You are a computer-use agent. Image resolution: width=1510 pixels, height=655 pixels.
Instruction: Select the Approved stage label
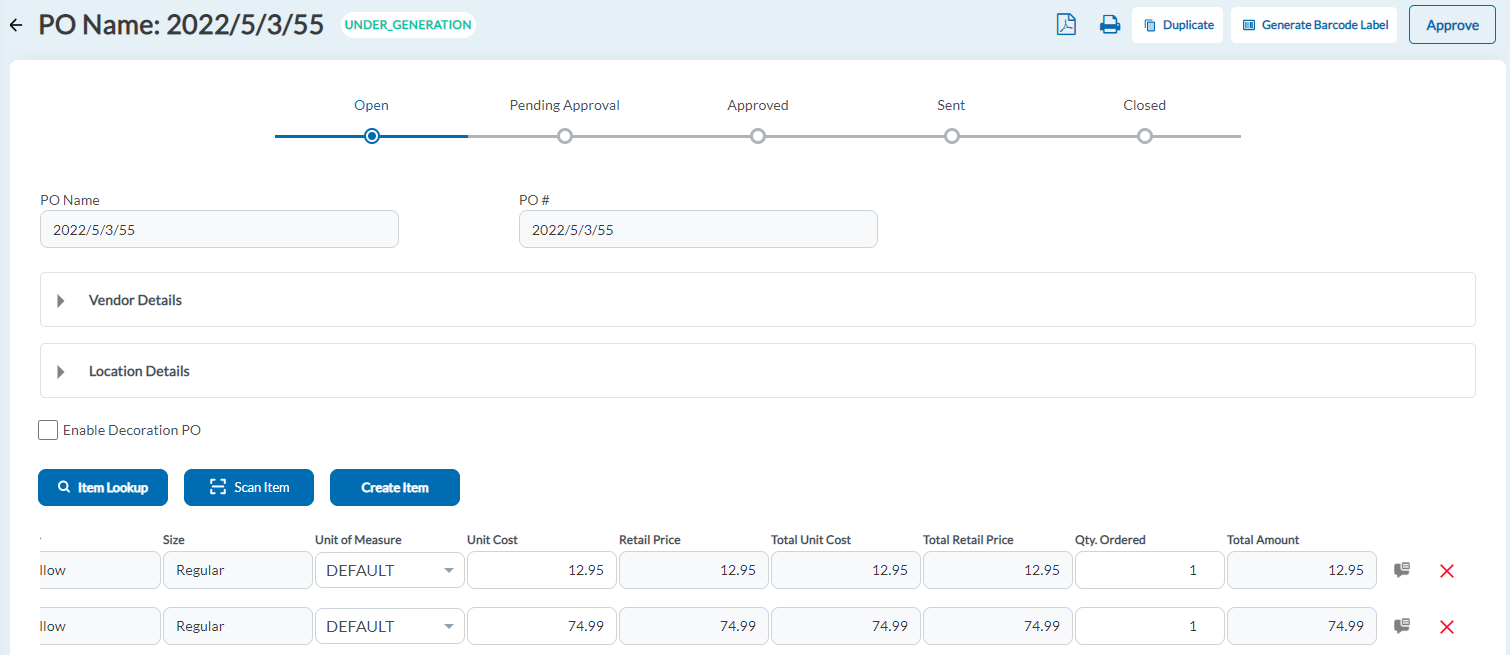click(x=758, y=105)
